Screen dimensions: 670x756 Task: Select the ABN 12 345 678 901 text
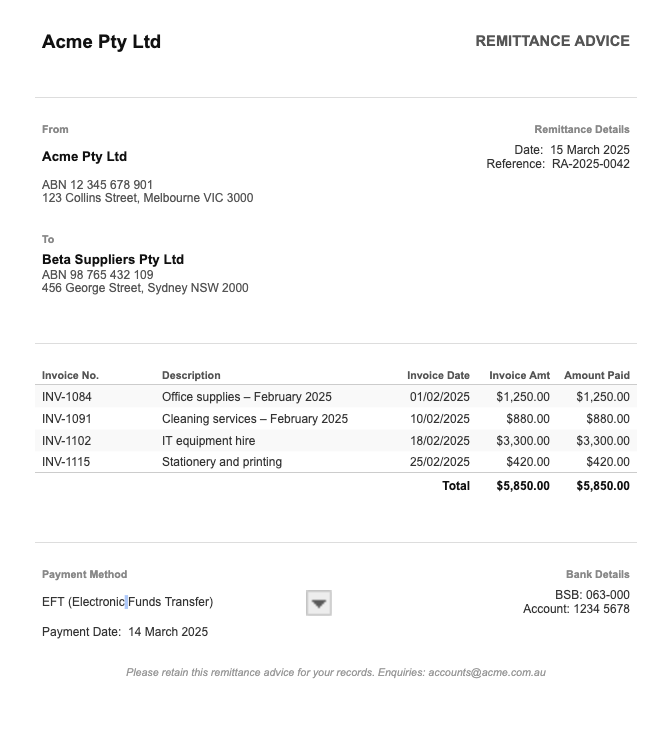pyautogui.click(x=97, y=185)
